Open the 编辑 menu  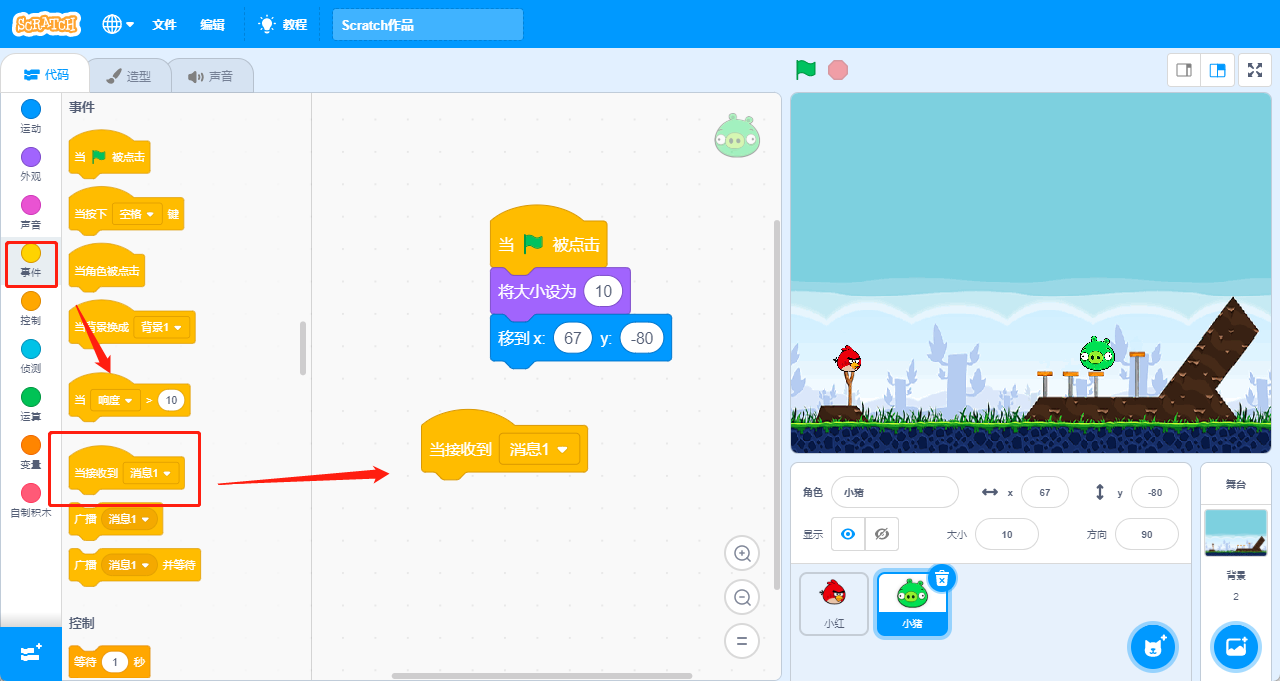(212, 24)
